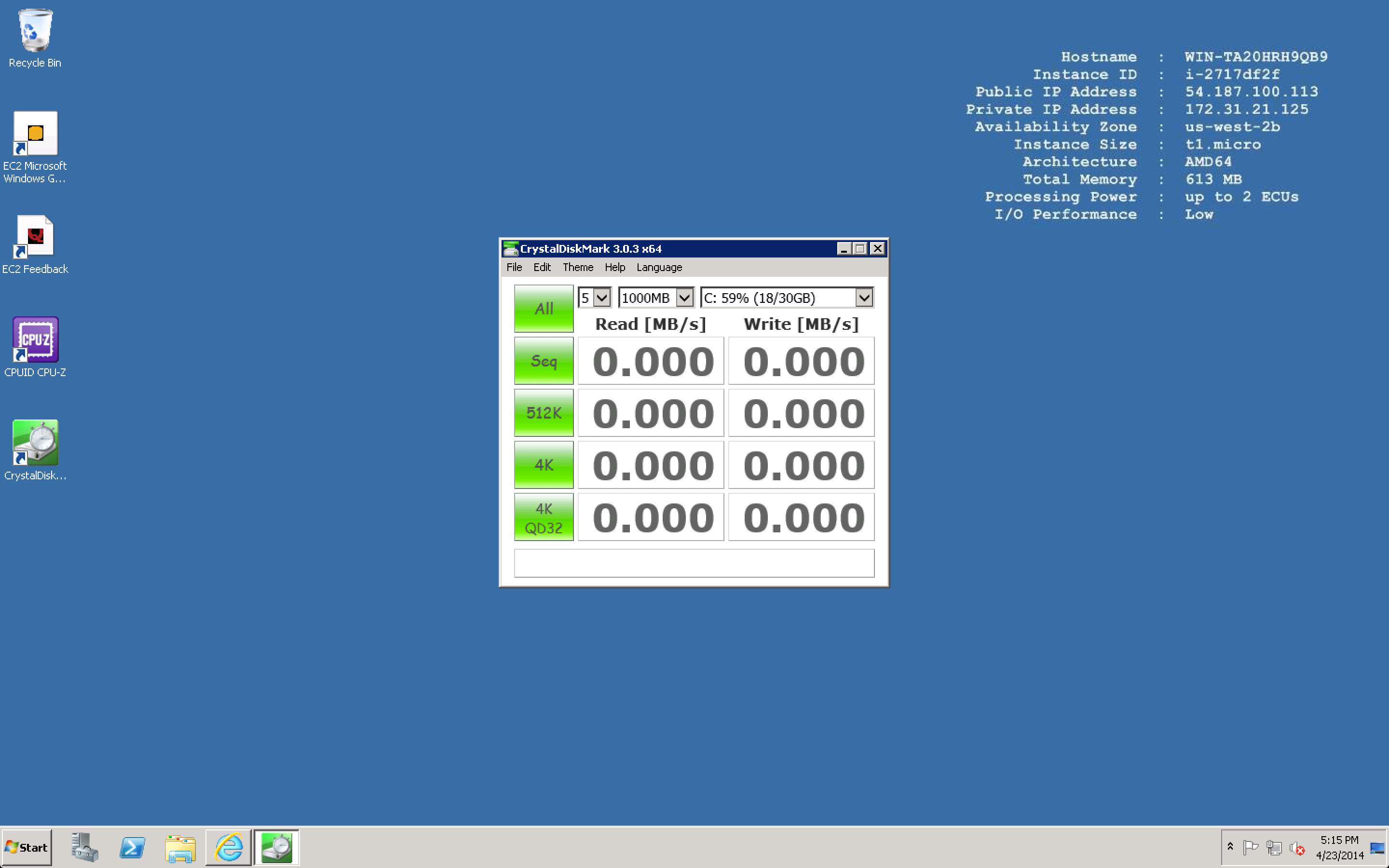Start the Seq sequential test
1389x868 pixels.
(x=544, y=361)
